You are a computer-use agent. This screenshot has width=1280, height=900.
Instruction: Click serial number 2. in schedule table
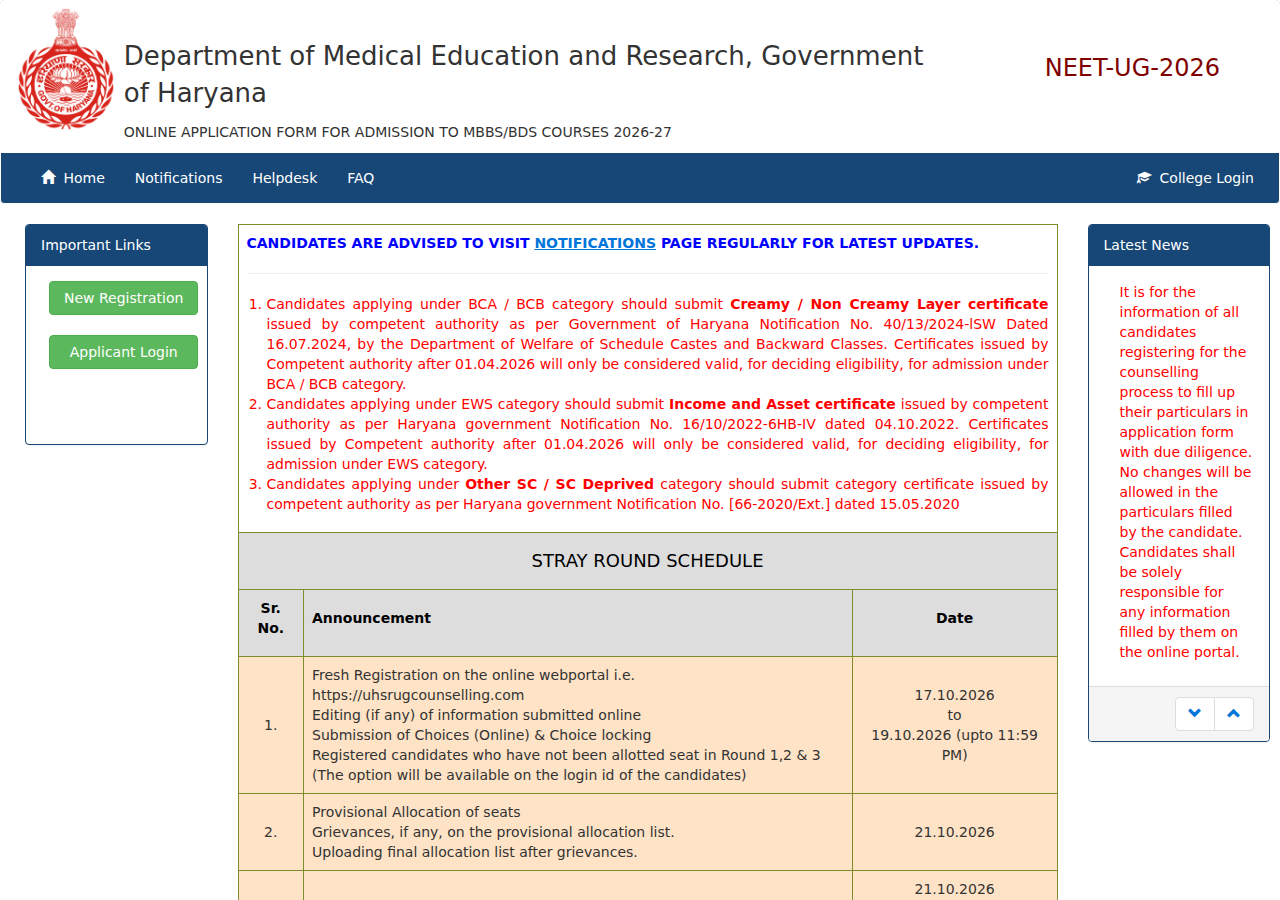[271, 832]
